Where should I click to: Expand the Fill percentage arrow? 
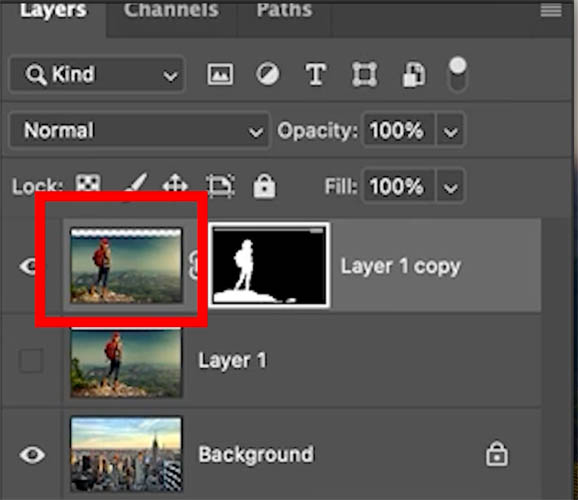(x=450, y=187)
